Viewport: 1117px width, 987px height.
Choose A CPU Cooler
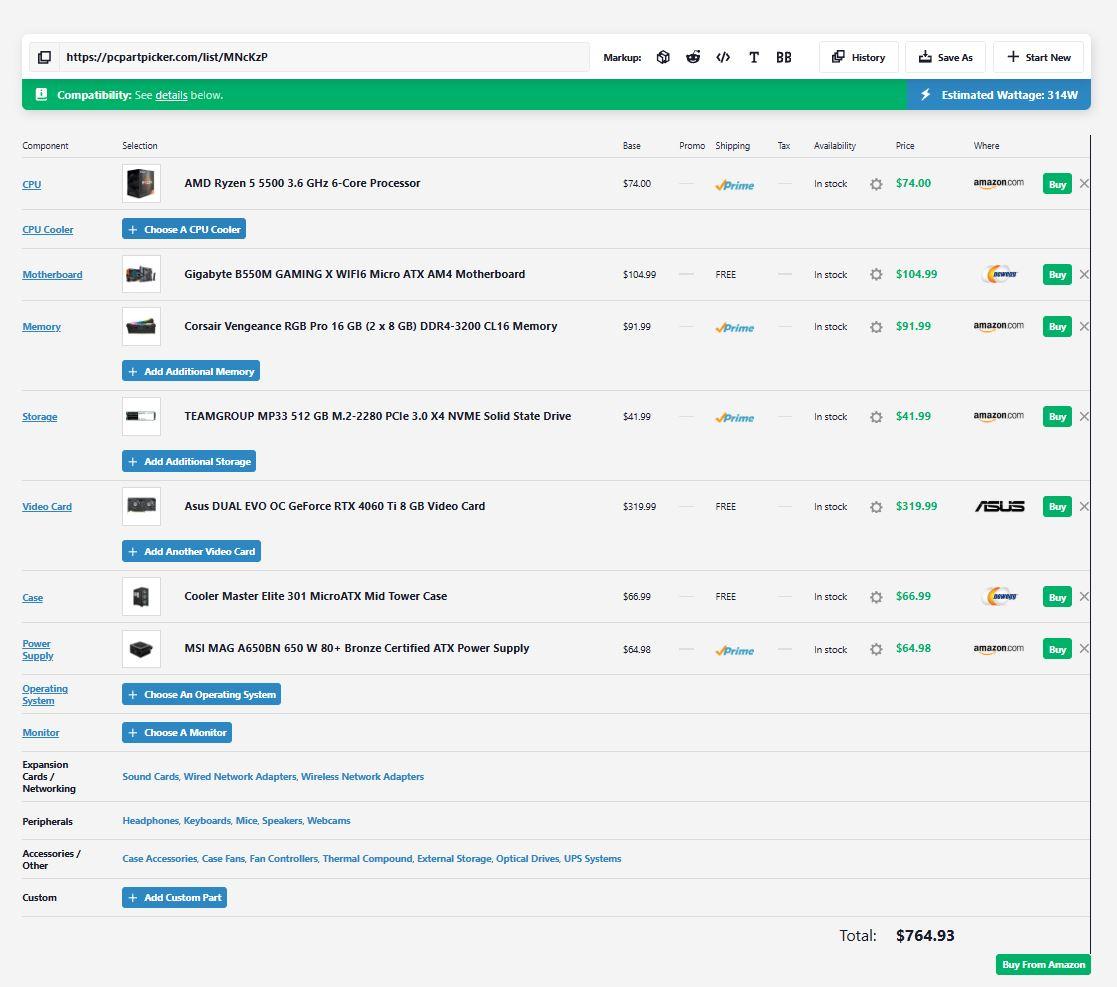point(184,229)
